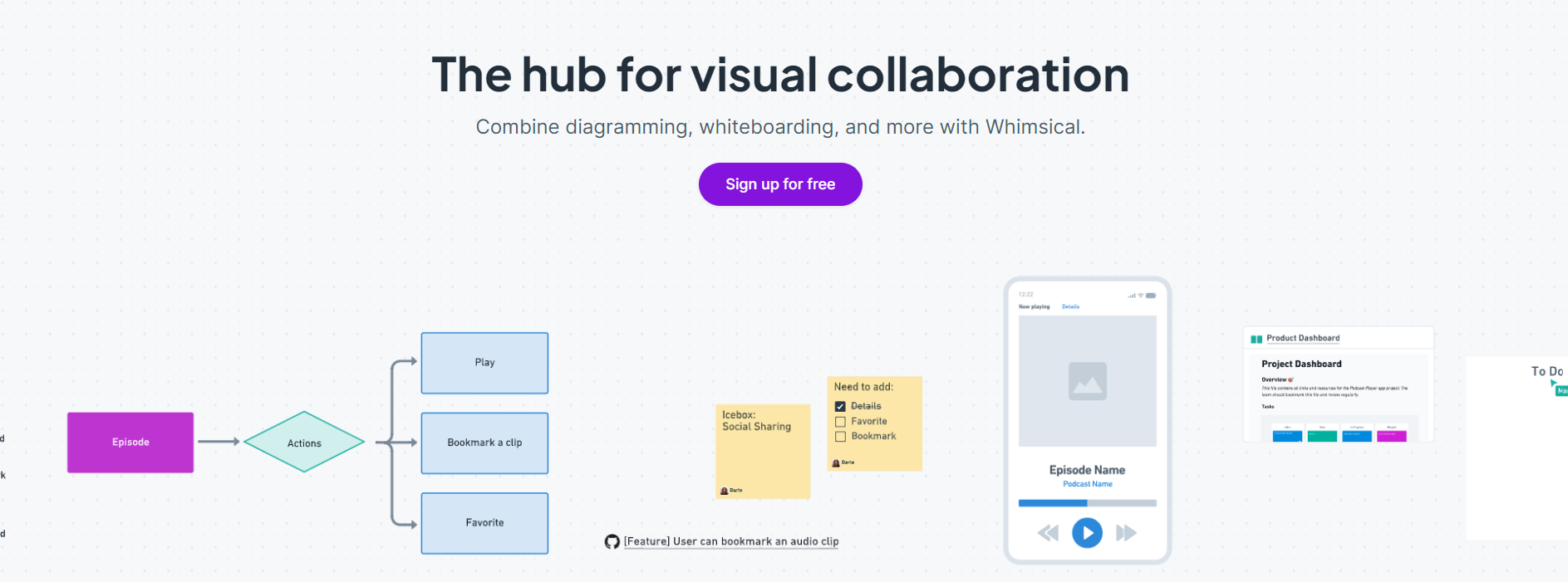This screenshot has height=582, width=1568.
Task: Click the play button in phone mockup
Action: click(1087, 533)
